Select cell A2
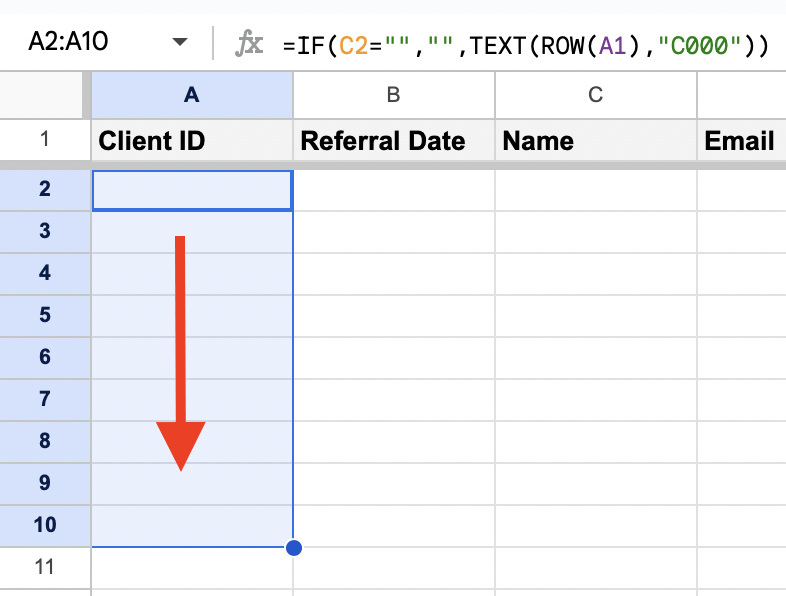The width and height of the screenshot is (786, 596). pos(192,190)
